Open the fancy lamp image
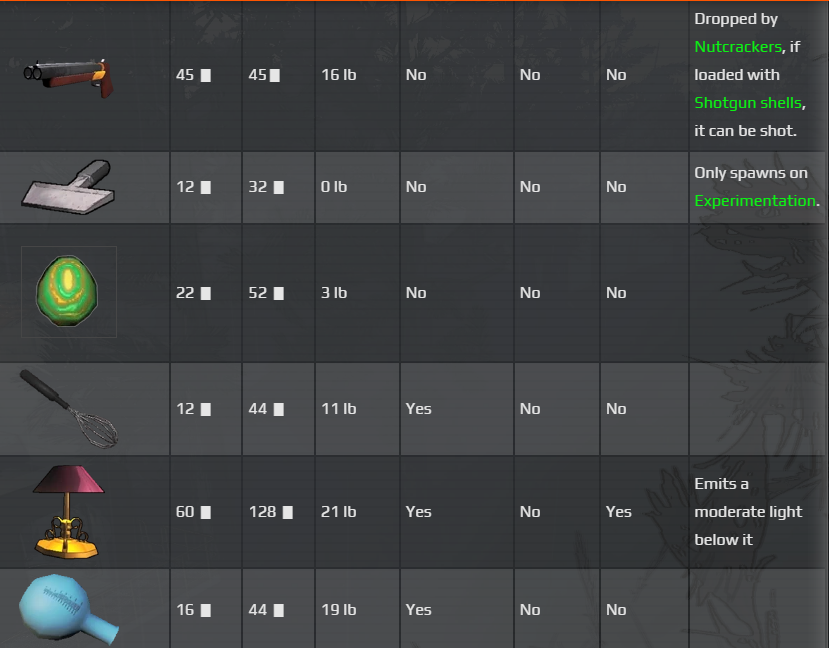Image resolution: width=829 pixels, height=648 pixels. 68,511
